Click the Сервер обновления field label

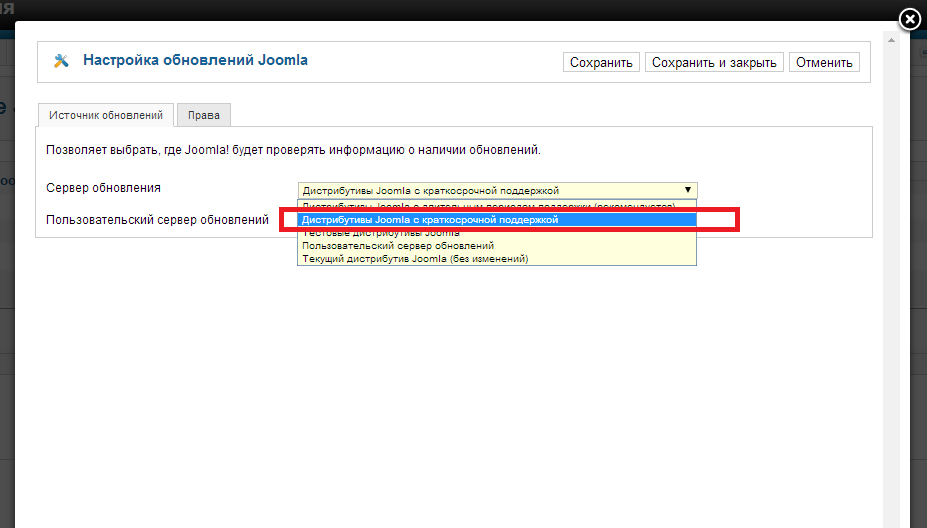104,188
